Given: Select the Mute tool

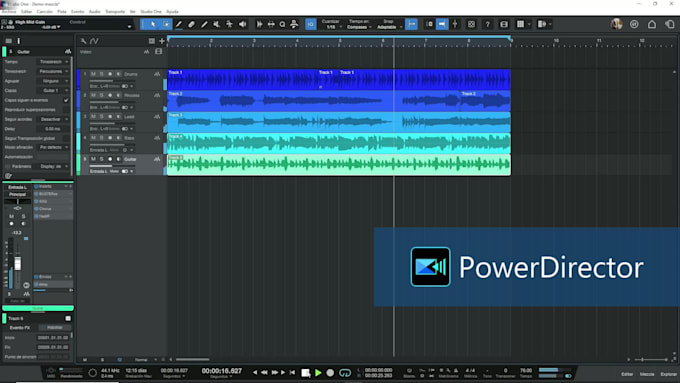Looking at the screenshot, I should (x=216, y=25).
